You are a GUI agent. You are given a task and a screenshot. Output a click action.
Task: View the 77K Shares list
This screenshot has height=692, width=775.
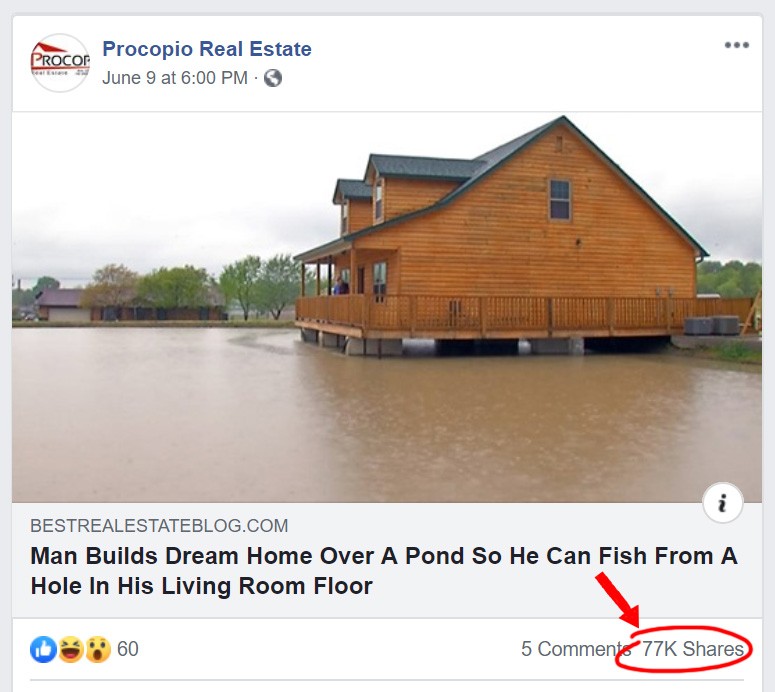click(x=692, y=649)
